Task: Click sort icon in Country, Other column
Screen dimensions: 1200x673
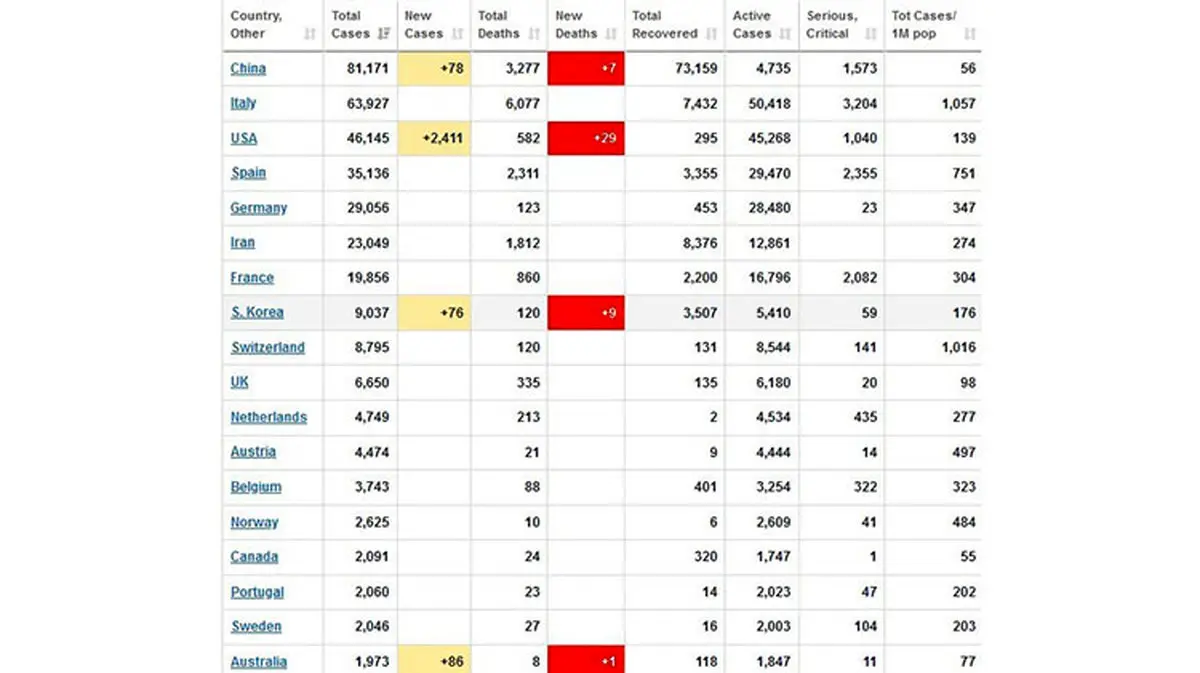Action: click(x=310, y=34)
